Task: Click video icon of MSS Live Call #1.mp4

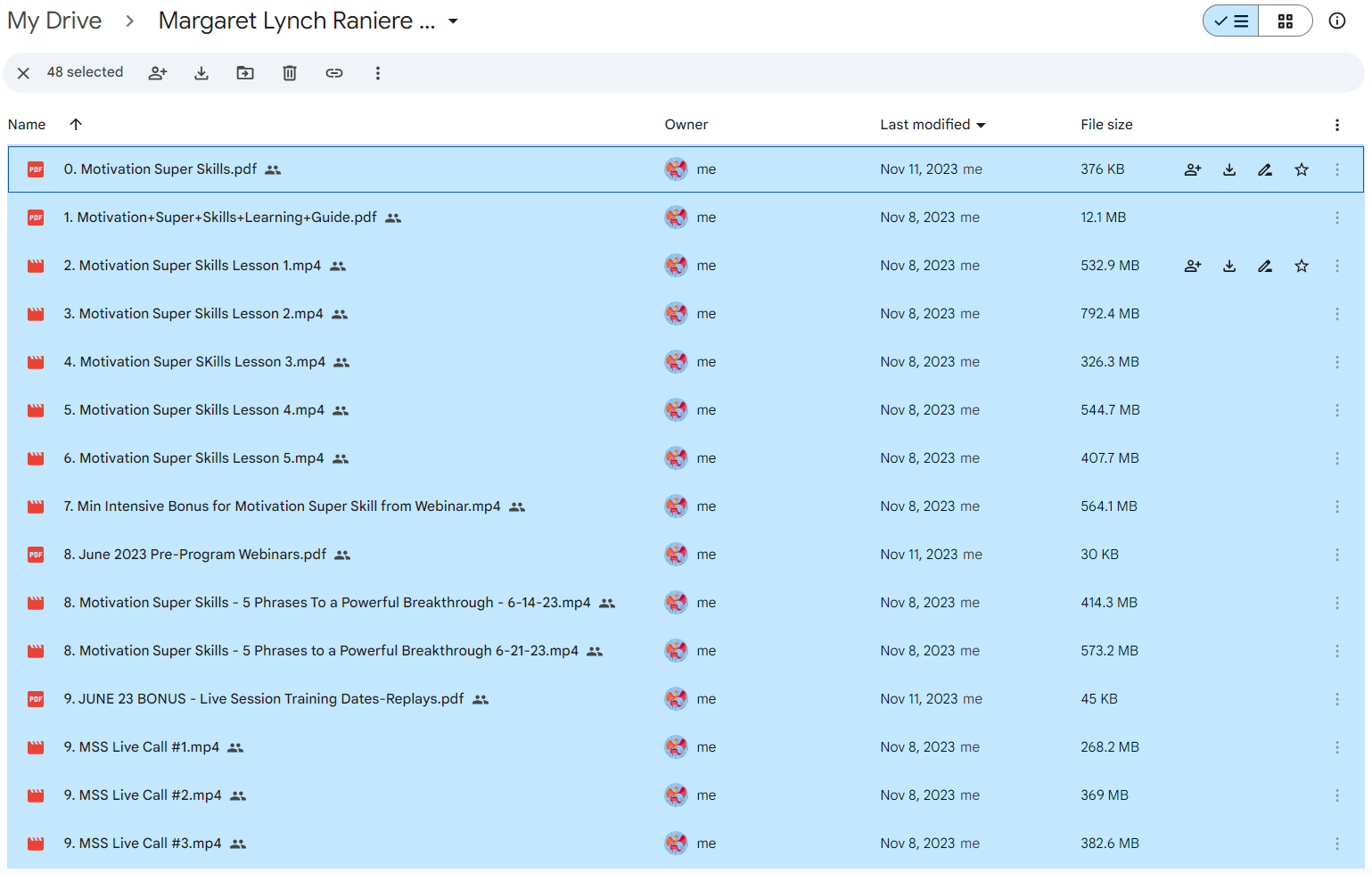Action: pyautogui.click(x=36, y=747)
